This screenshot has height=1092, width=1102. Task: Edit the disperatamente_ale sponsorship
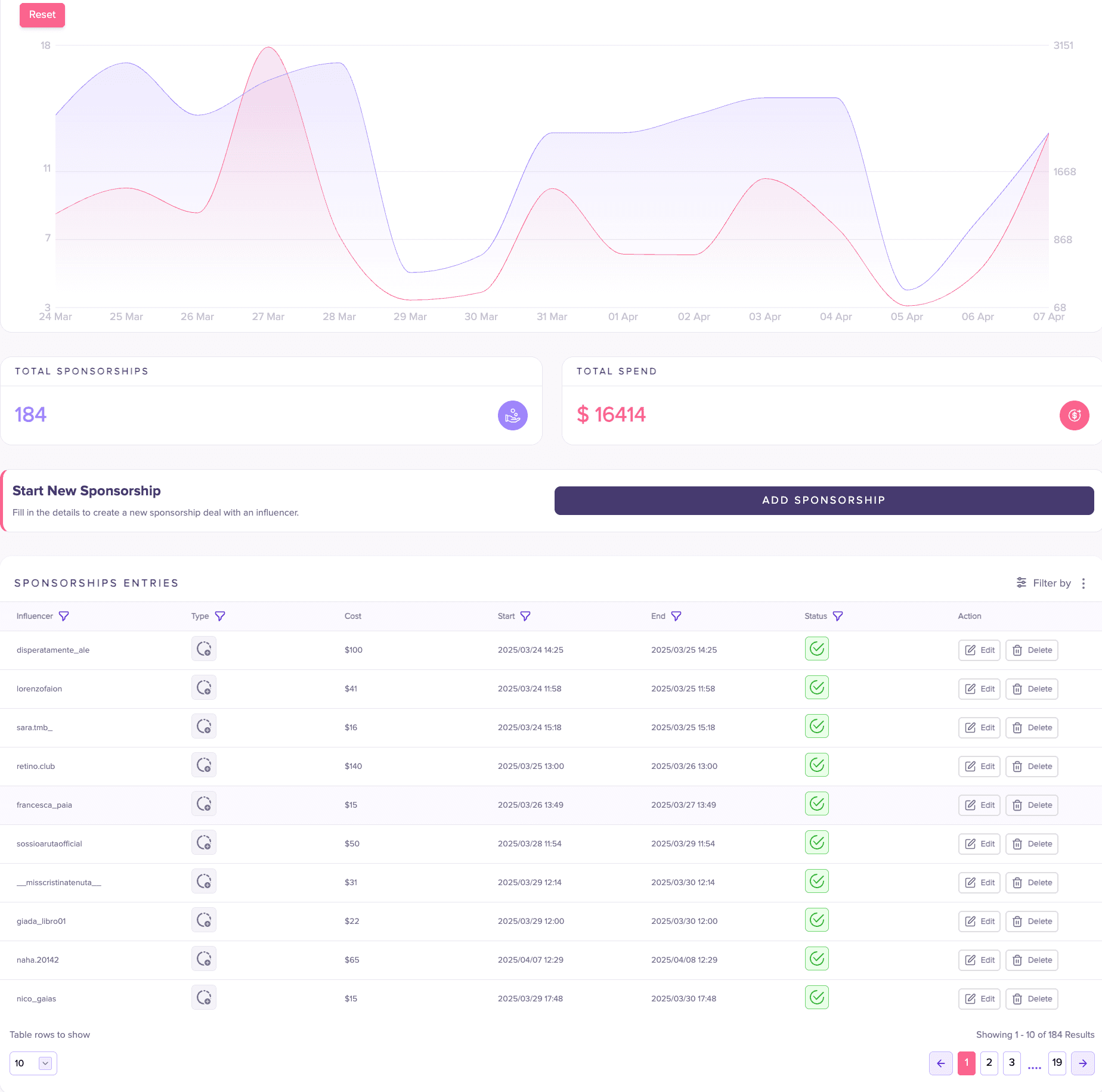[979, 650]
